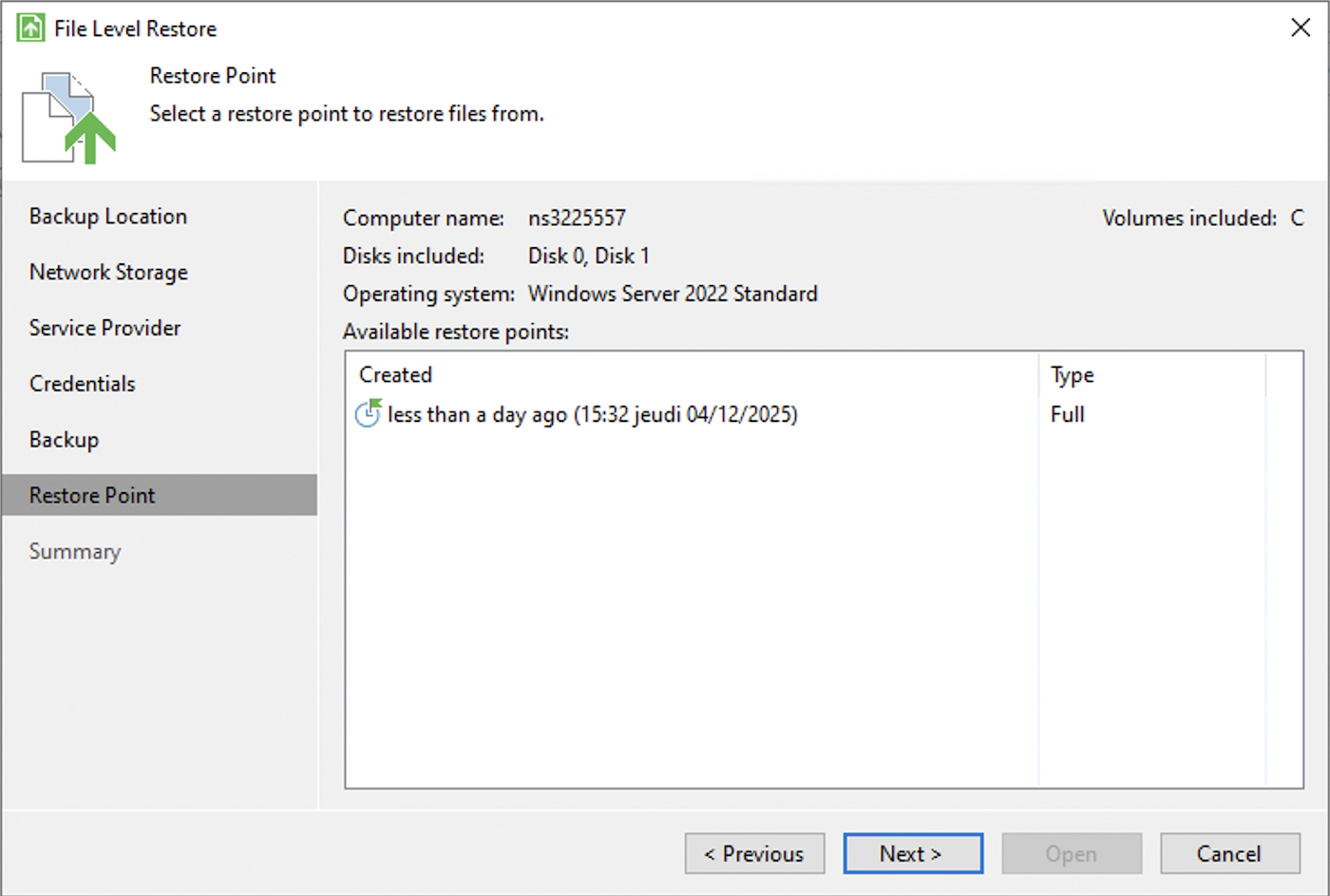Select the Backup step in the sidebar
1330x896 pixels.
[x=64, y=439]
